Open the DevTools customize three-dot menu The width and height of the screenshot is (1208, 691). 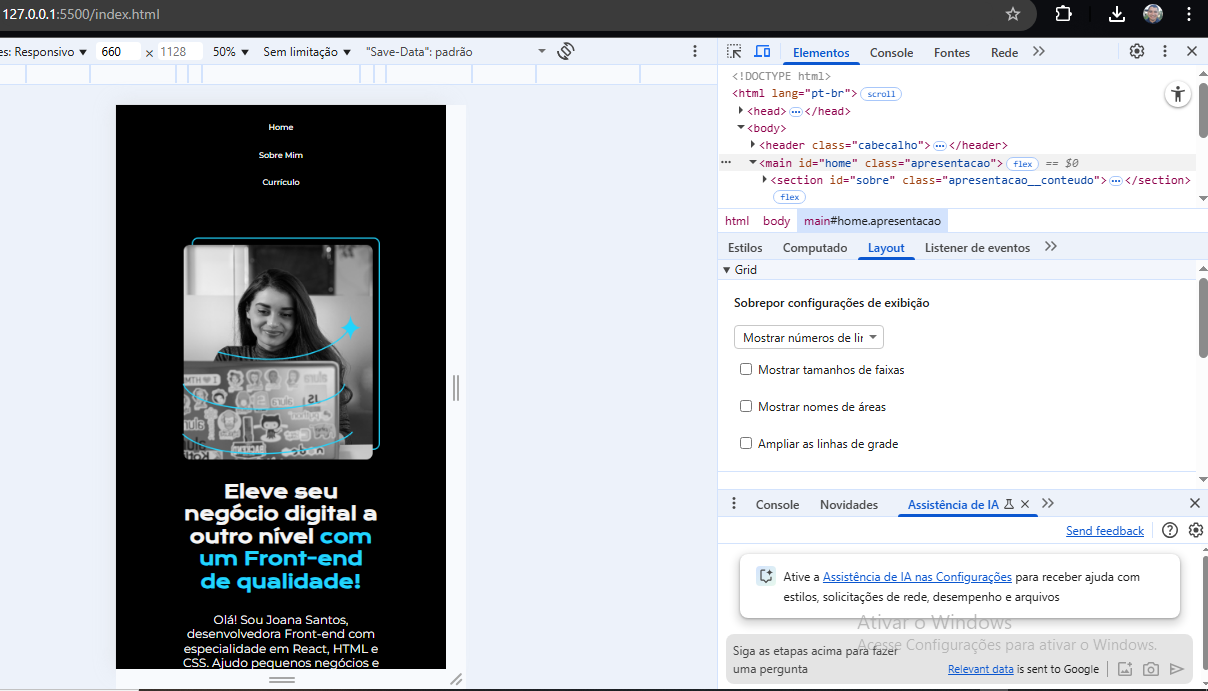coord(1165,51)
